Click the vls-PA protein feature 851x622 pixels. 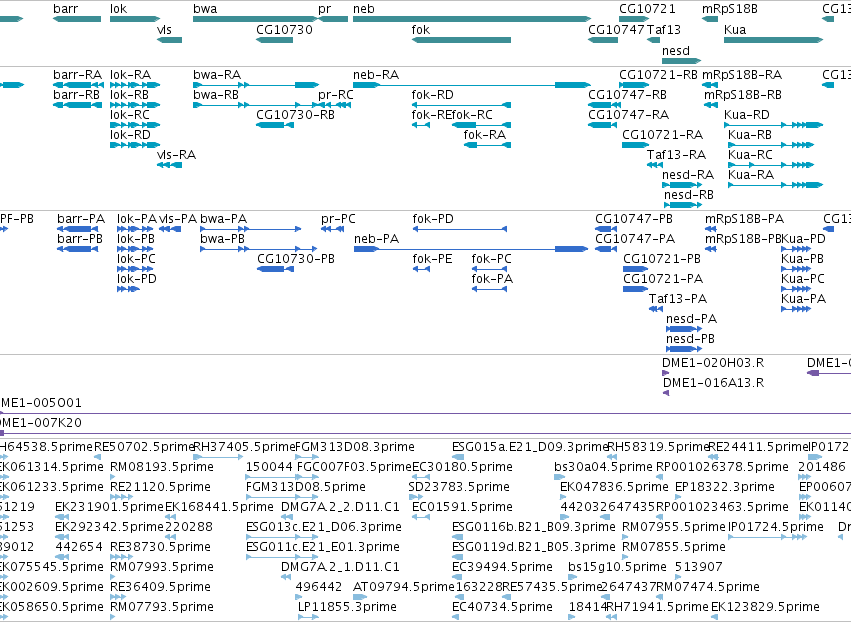pos(170,229)
